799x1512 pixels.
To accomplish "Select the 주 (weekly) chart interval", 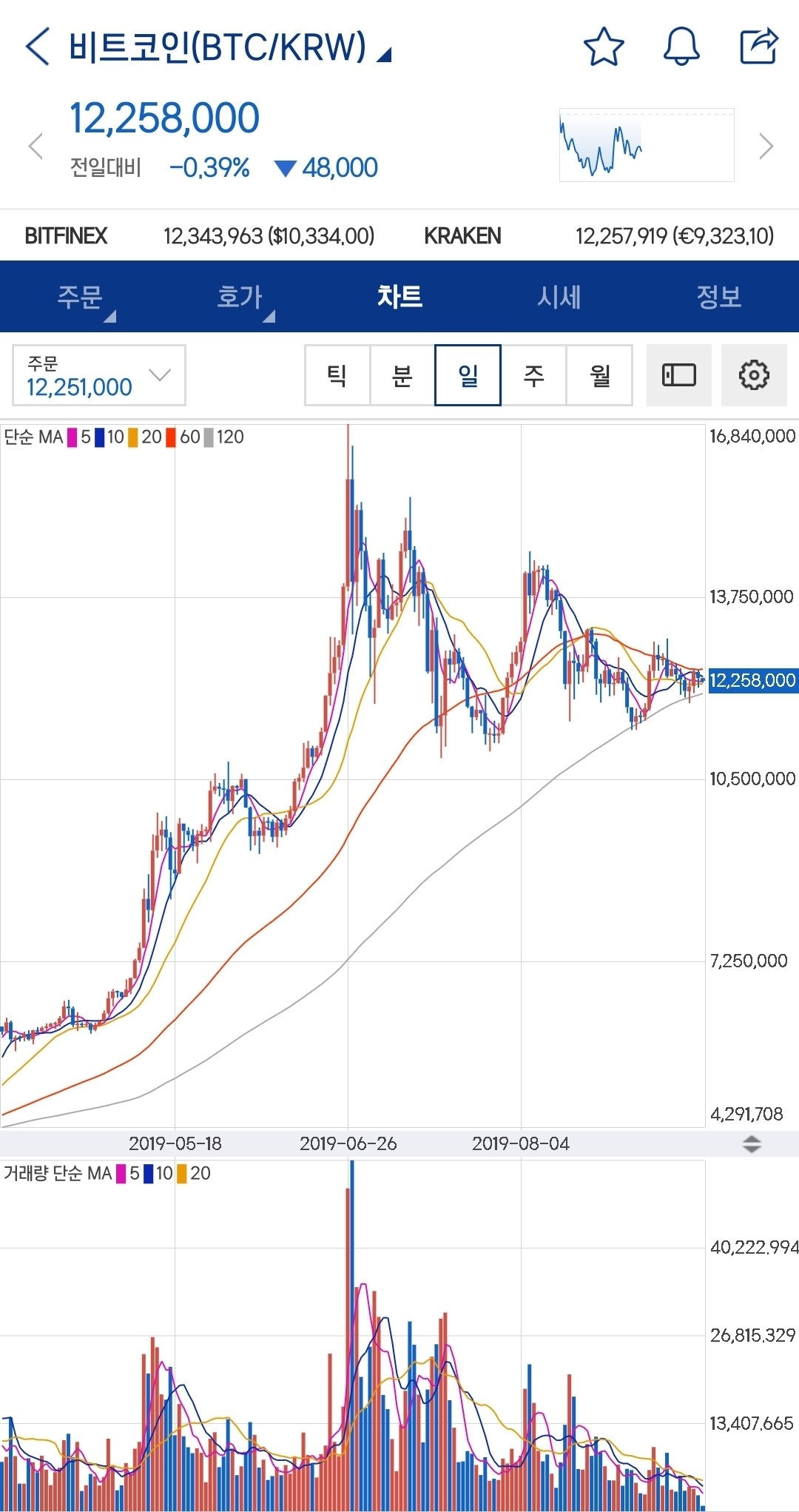I will [533, 375].
